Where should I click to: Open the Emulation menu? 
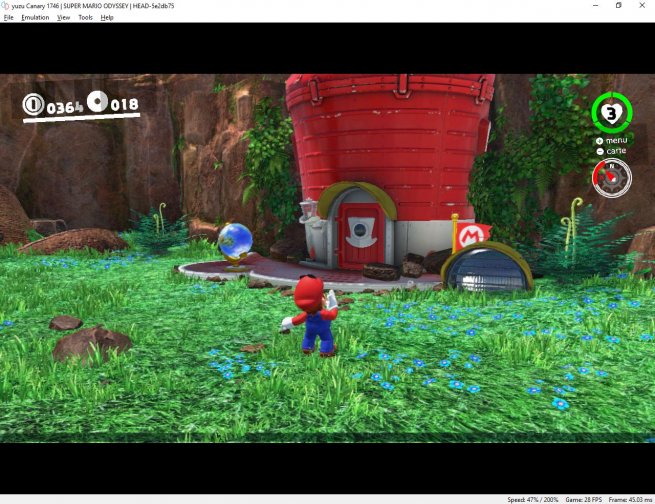pos(35,18)
